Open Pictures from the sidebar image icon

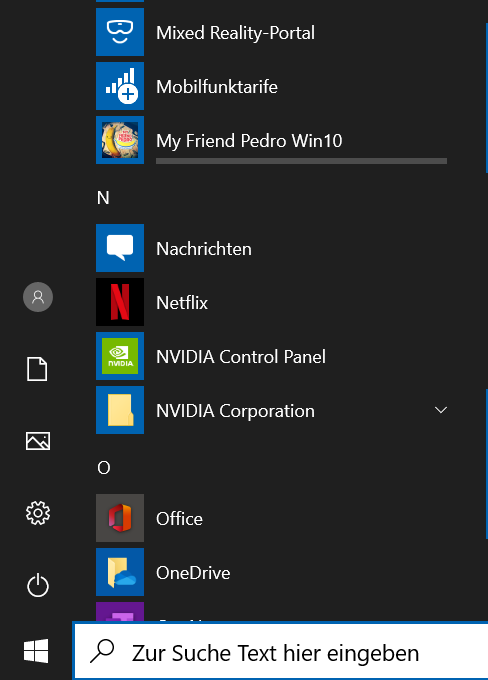click(38, 441)
